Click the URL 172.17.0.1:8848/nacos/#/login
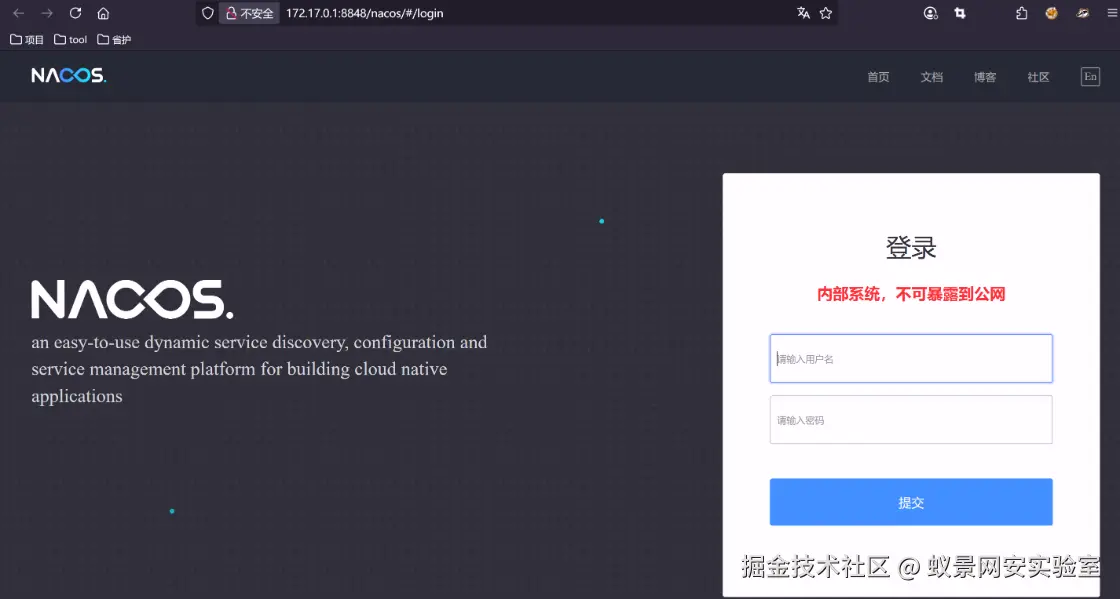 [x=364, y=14]
